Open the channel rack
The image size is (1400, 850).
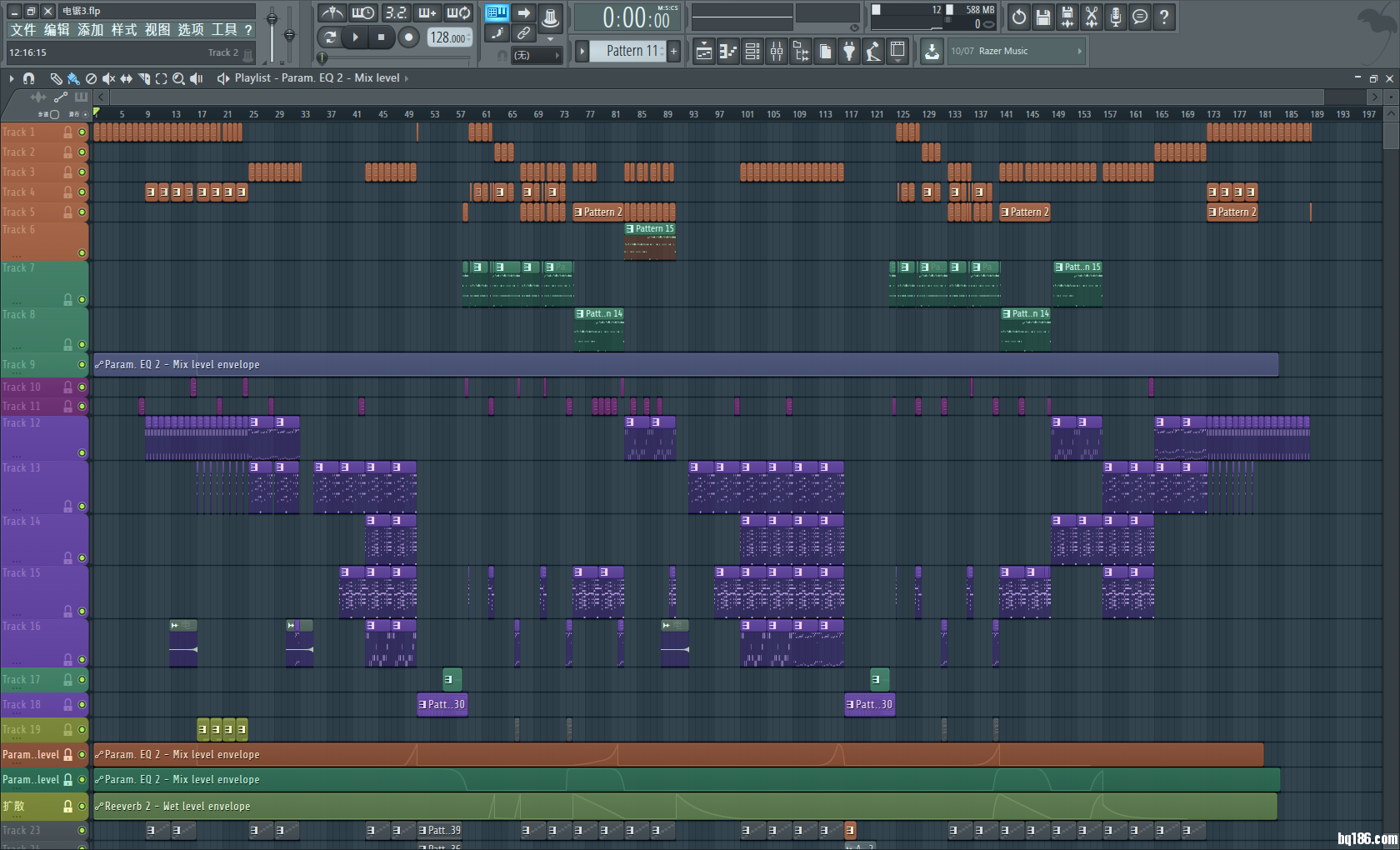[x=752, y=52]
